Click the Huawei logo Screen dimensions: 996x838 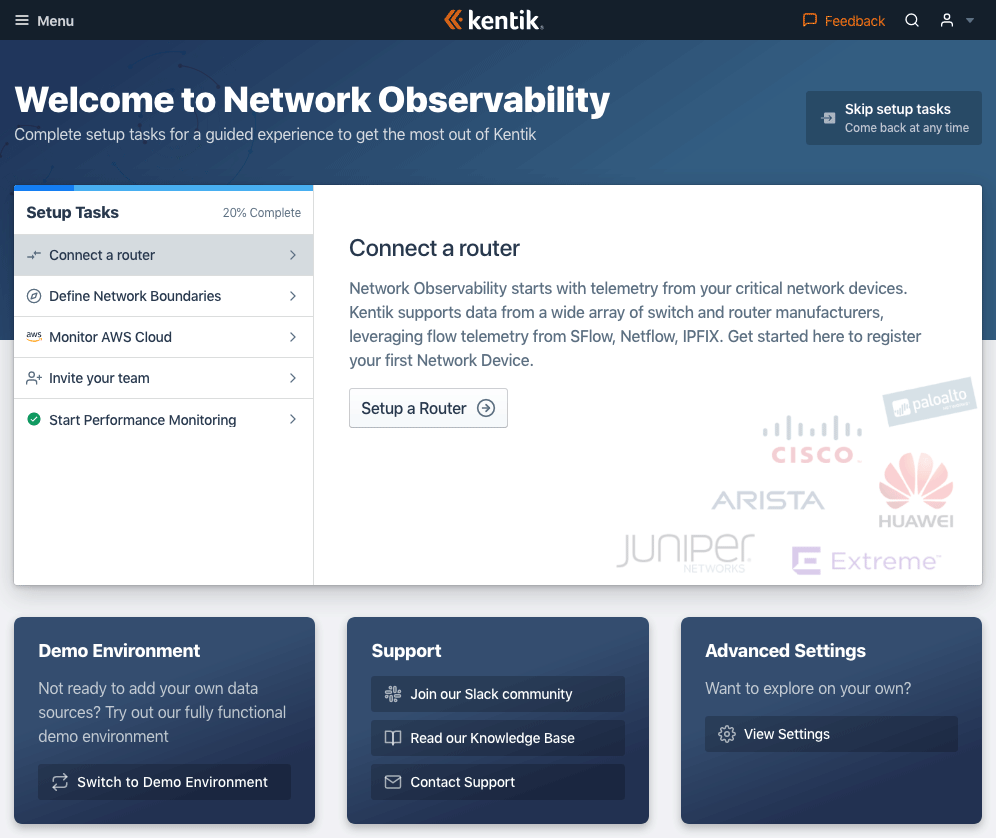click(x=915, y=490)
